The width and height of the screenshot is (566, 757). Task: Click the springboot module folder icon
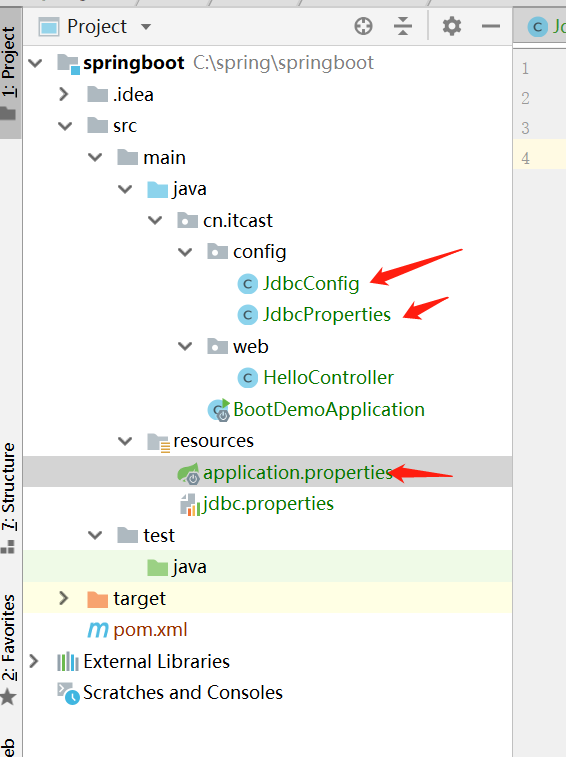[x=68, y=64]
